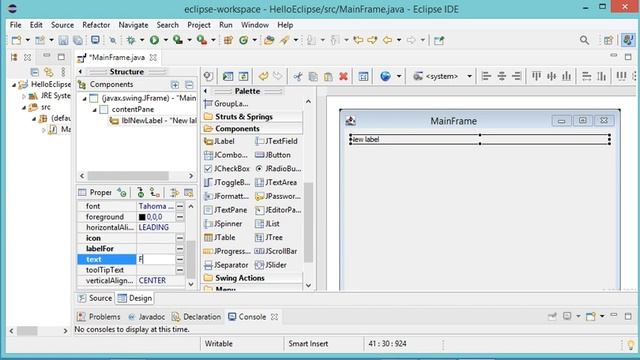Open the Javadoc tab
Screen dimensions: 640x360
147,317
